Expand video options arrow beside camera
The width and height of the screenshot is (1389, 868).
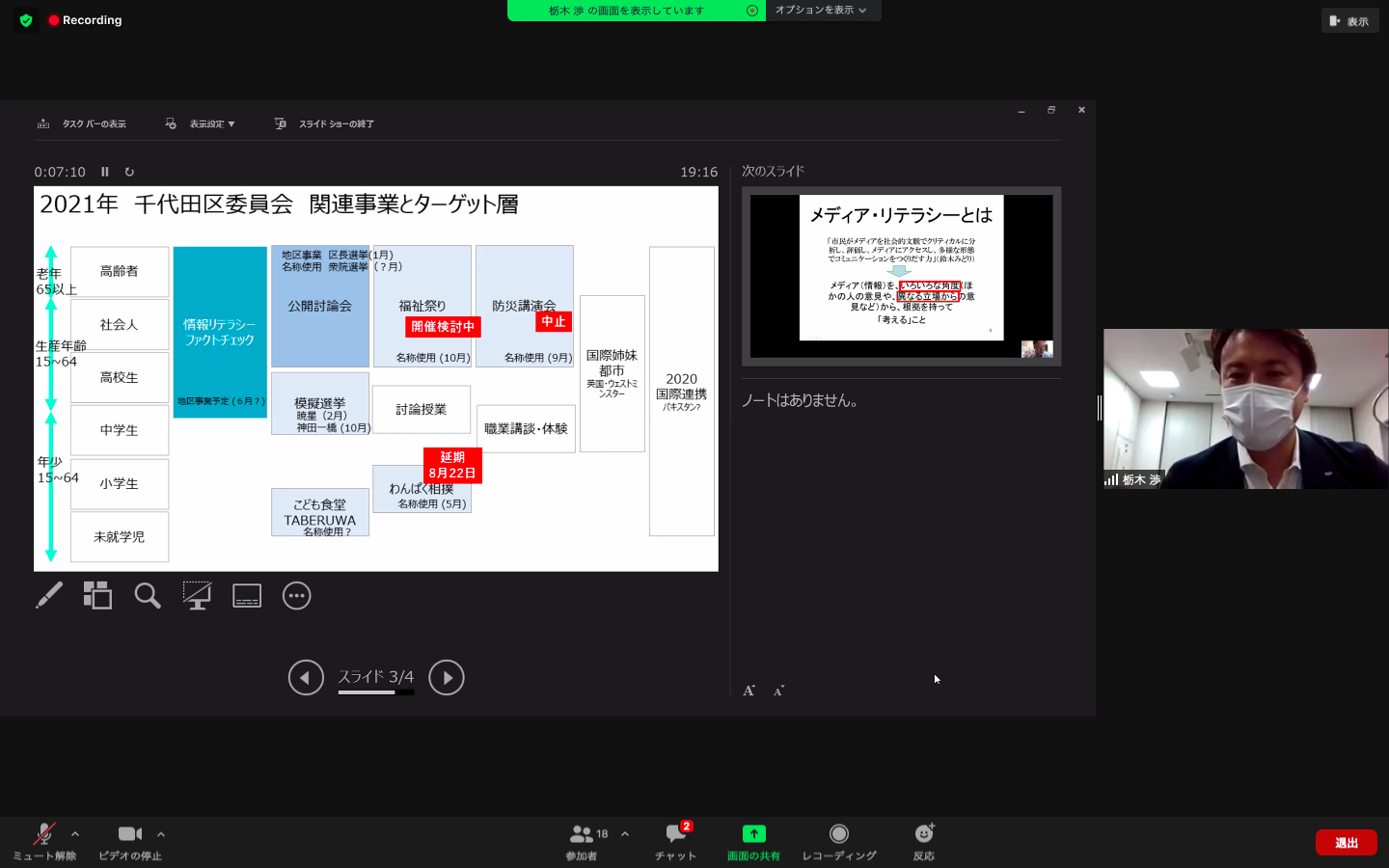pos(161,834)
